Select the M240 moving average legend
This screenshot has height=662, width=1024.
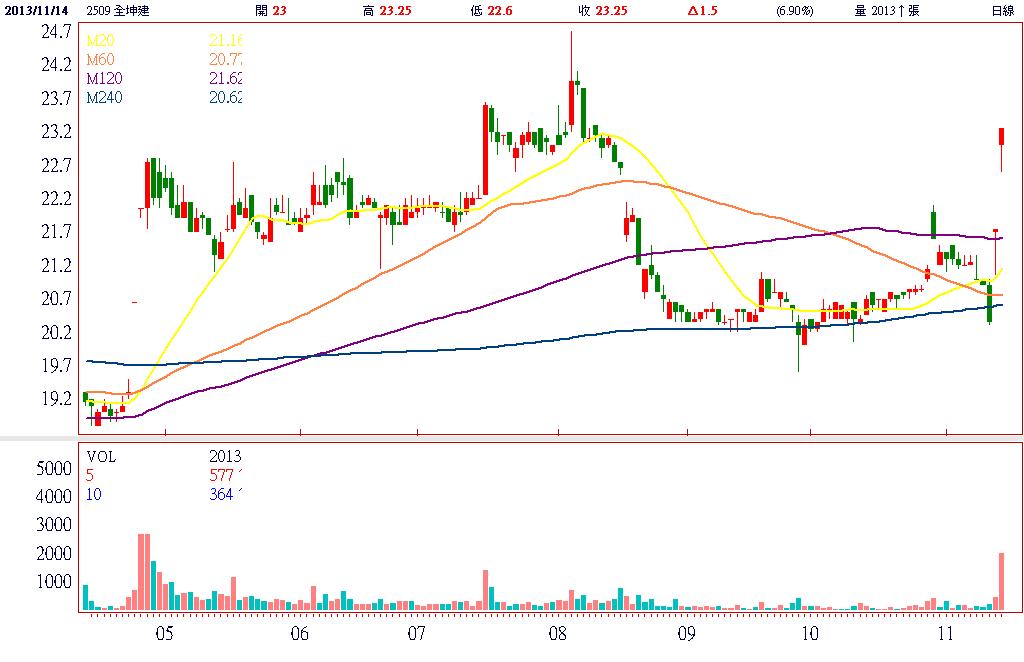click(104, 97)
